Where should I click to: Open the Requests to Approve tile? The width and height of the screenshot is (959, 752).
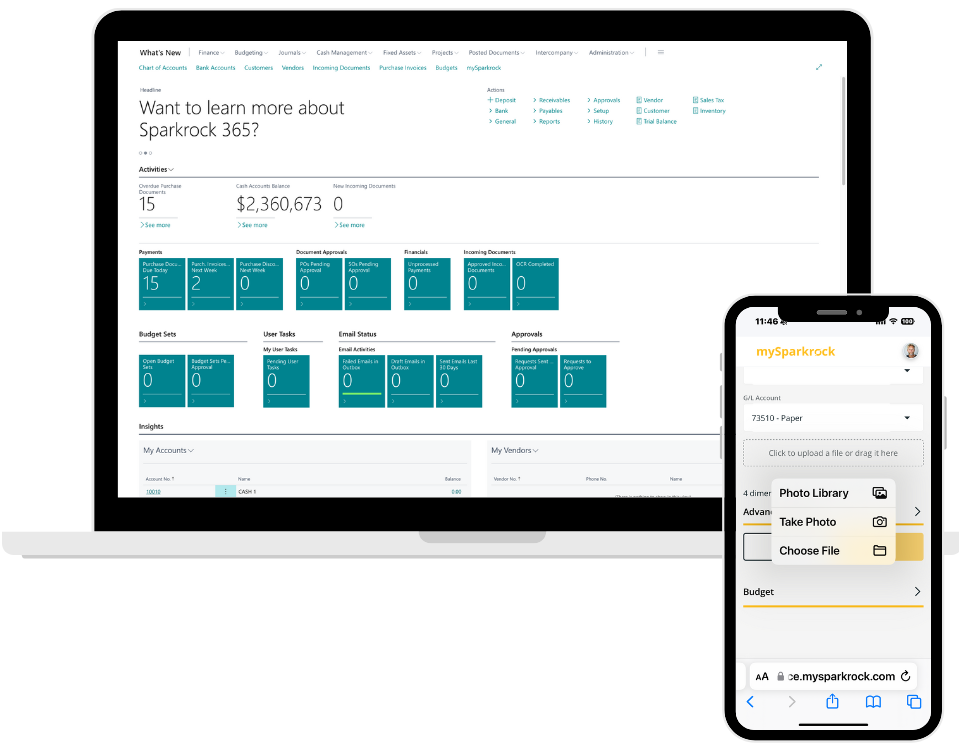tap(583, 381)
